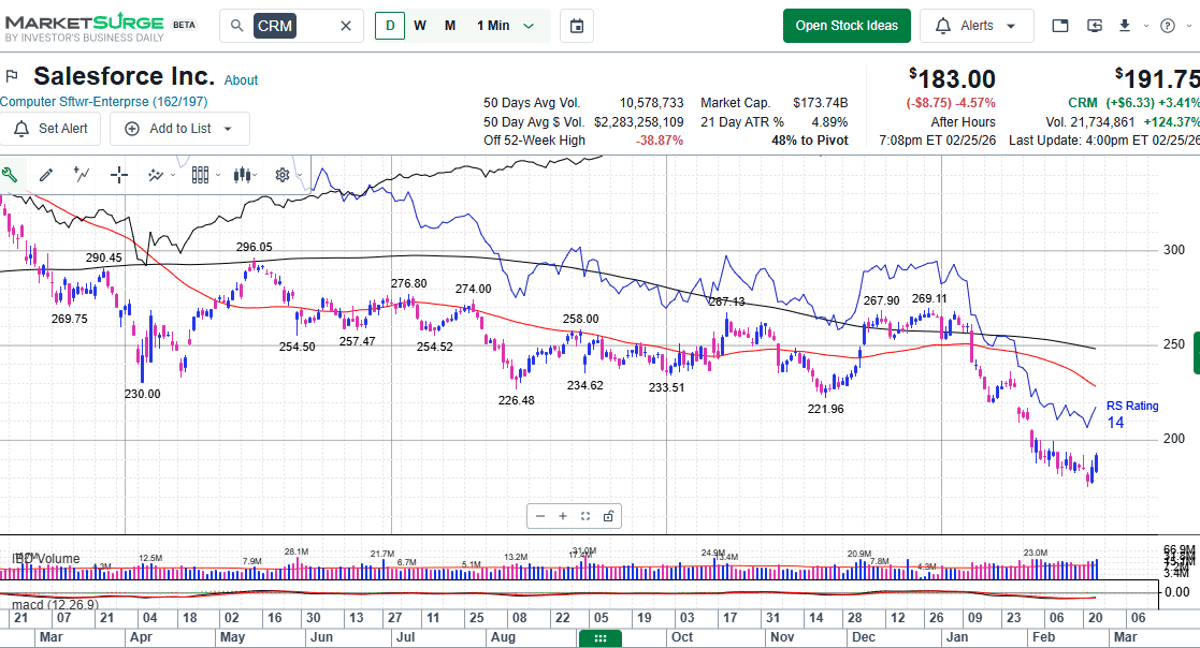Viewport: 1200px width, 648px height.
Task: Click the add trendline tool
Action: (80, 174)
